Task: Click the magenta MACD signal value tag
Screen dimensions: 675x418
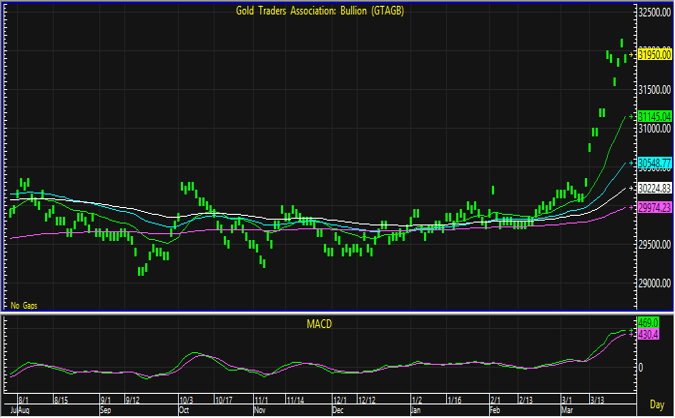Action: 648,335
